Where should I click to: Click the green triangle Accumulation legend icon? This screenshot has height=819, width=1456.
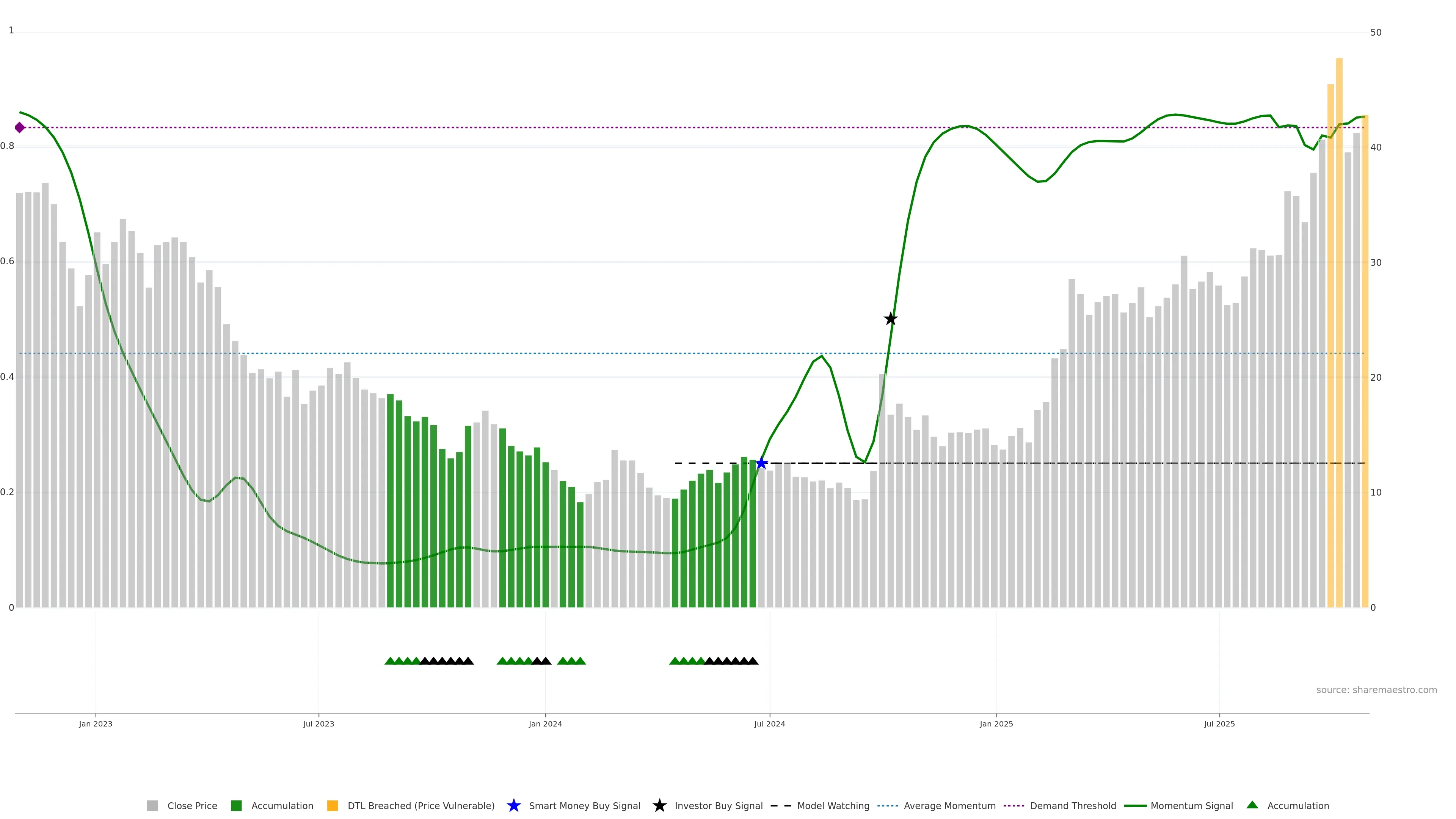(x=1252, y=805)
